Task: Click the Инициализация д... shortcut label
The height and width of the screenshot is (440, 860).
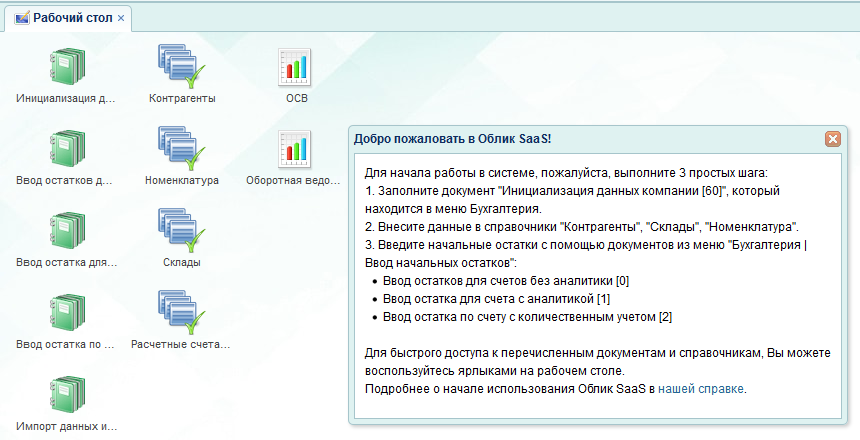Action: coord(66,99)
